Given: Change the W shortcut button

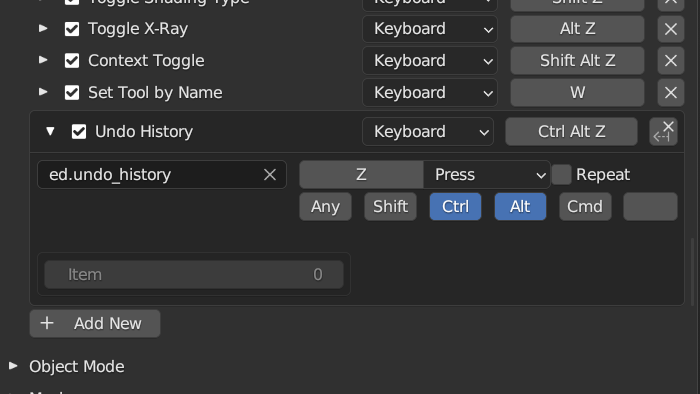Looking at the screenshot, I should pos(577,93).
